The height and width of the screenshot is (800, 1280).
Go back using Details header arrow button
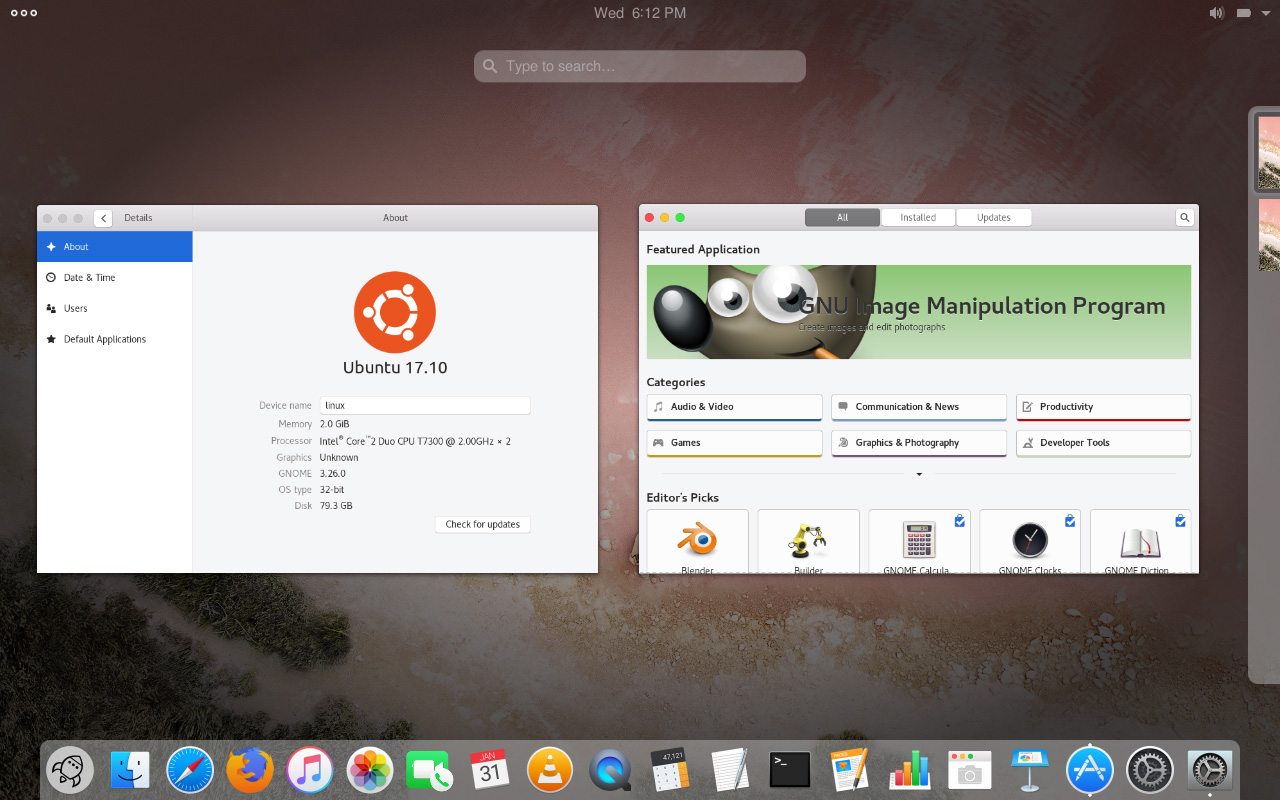click(103, 218)
